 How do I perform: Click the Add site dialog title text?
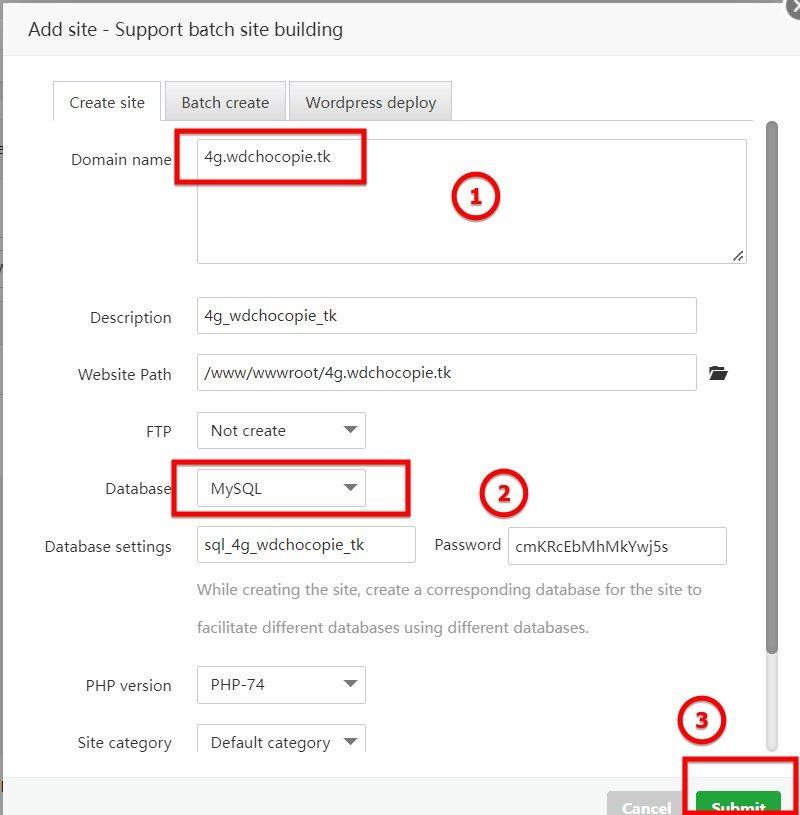coord(185,29)
